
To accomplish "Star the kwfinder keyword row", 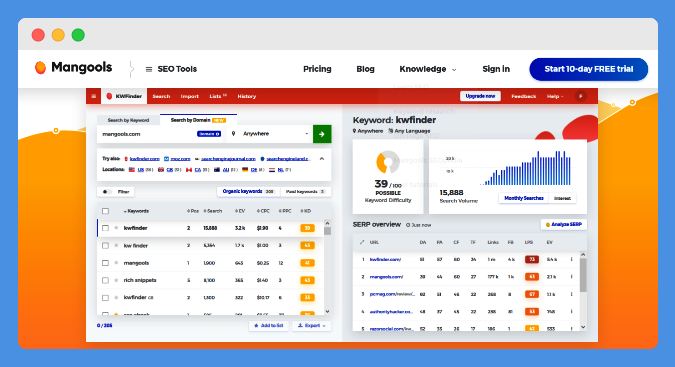I will click(116, 228).
